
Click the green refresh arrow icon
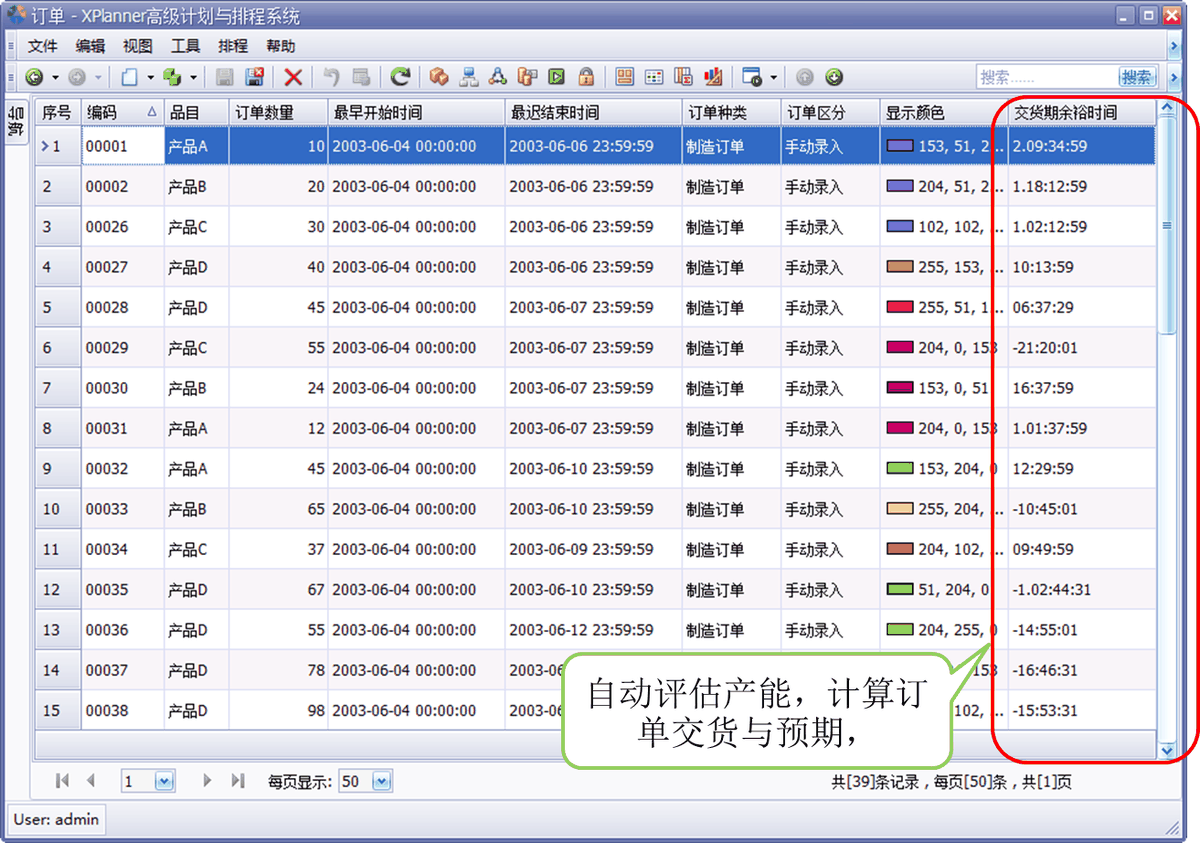click(x=400, y=77)
